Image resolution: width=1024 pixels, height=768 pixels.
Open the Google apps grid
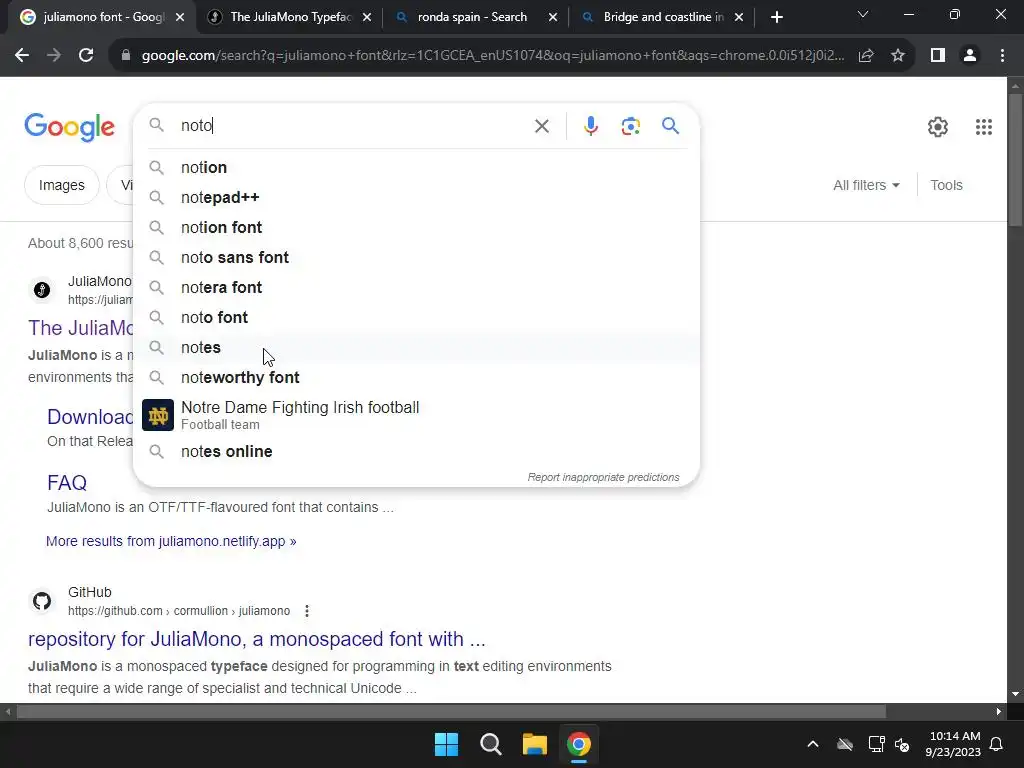click(984, 127)
